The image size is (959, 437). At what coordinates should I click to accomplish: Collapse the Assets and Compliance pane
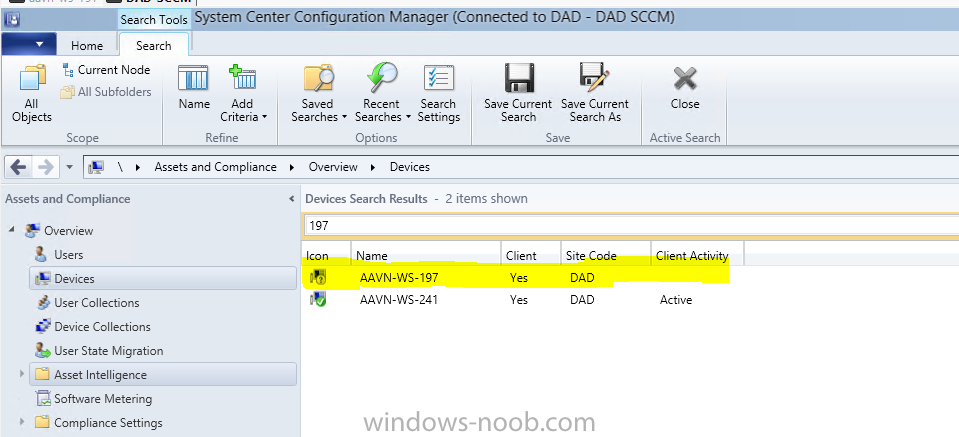(x=291, y=199)
